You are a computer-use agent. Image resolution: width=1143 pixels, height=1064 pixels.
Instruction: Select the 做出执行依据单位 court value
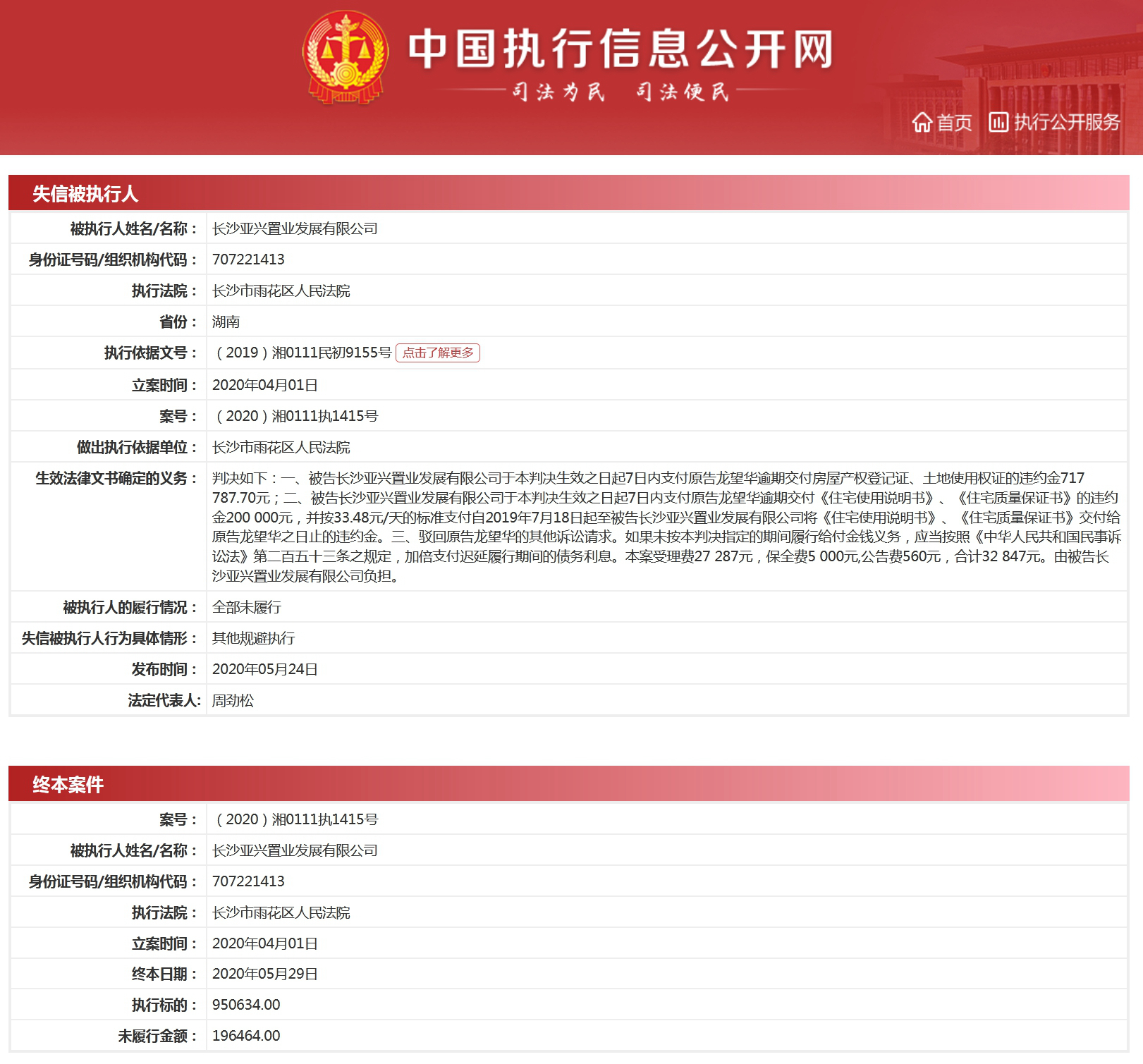click(x=281, y=447)
